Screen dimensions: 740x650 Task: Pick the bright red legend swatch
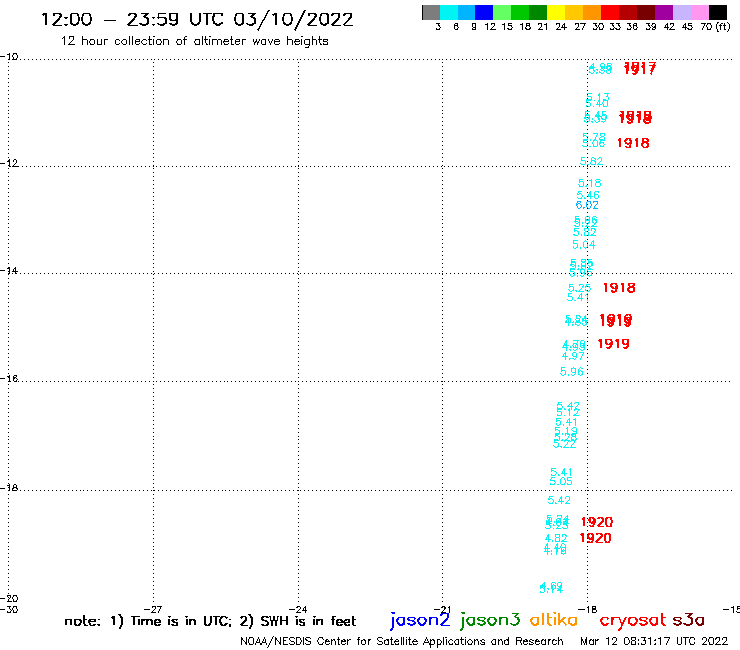[x=609, y=12]
